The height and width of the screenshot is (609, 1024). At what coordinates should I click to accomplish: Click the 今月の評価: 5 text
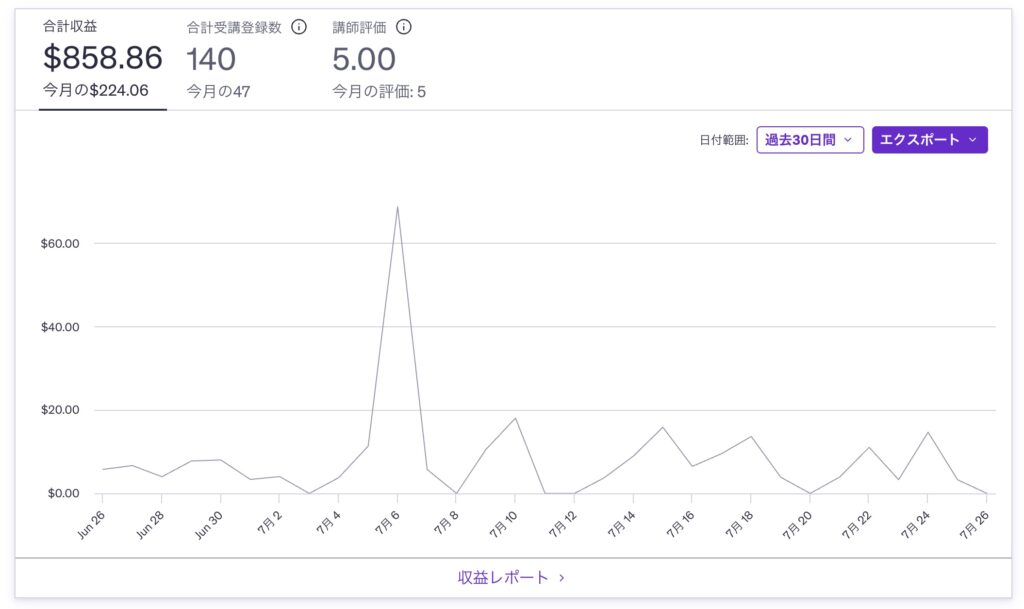click(379, 92)
